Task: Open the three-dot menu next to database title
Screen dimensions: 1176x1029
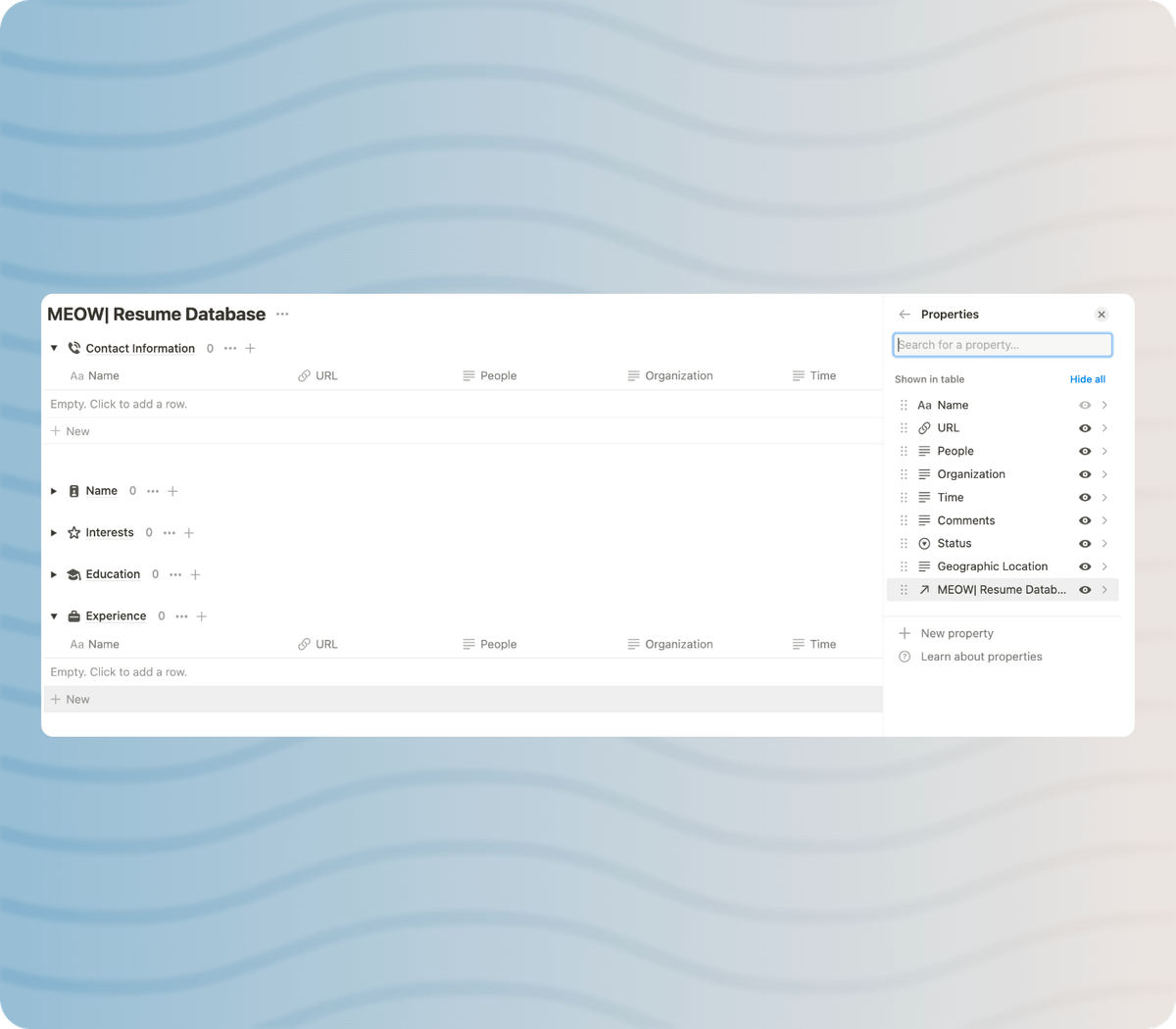Action: [x=282, y=315]
